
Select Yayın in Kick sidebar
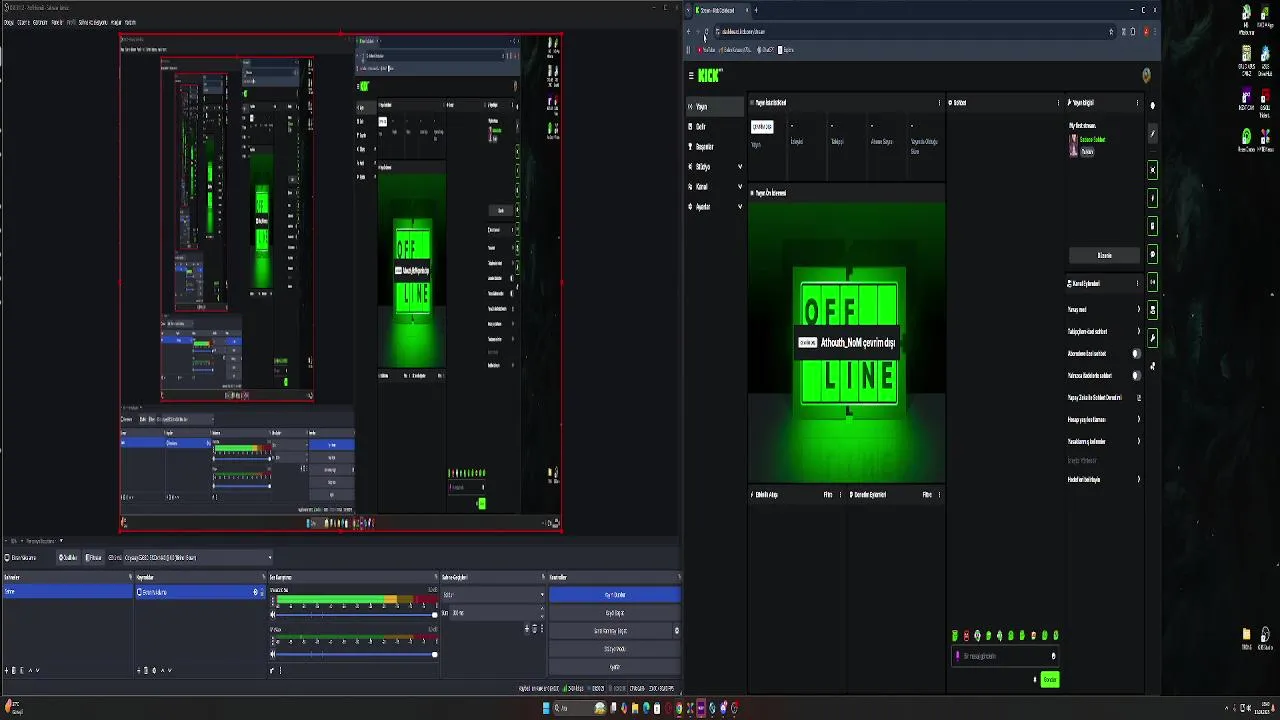pos(715,107)
